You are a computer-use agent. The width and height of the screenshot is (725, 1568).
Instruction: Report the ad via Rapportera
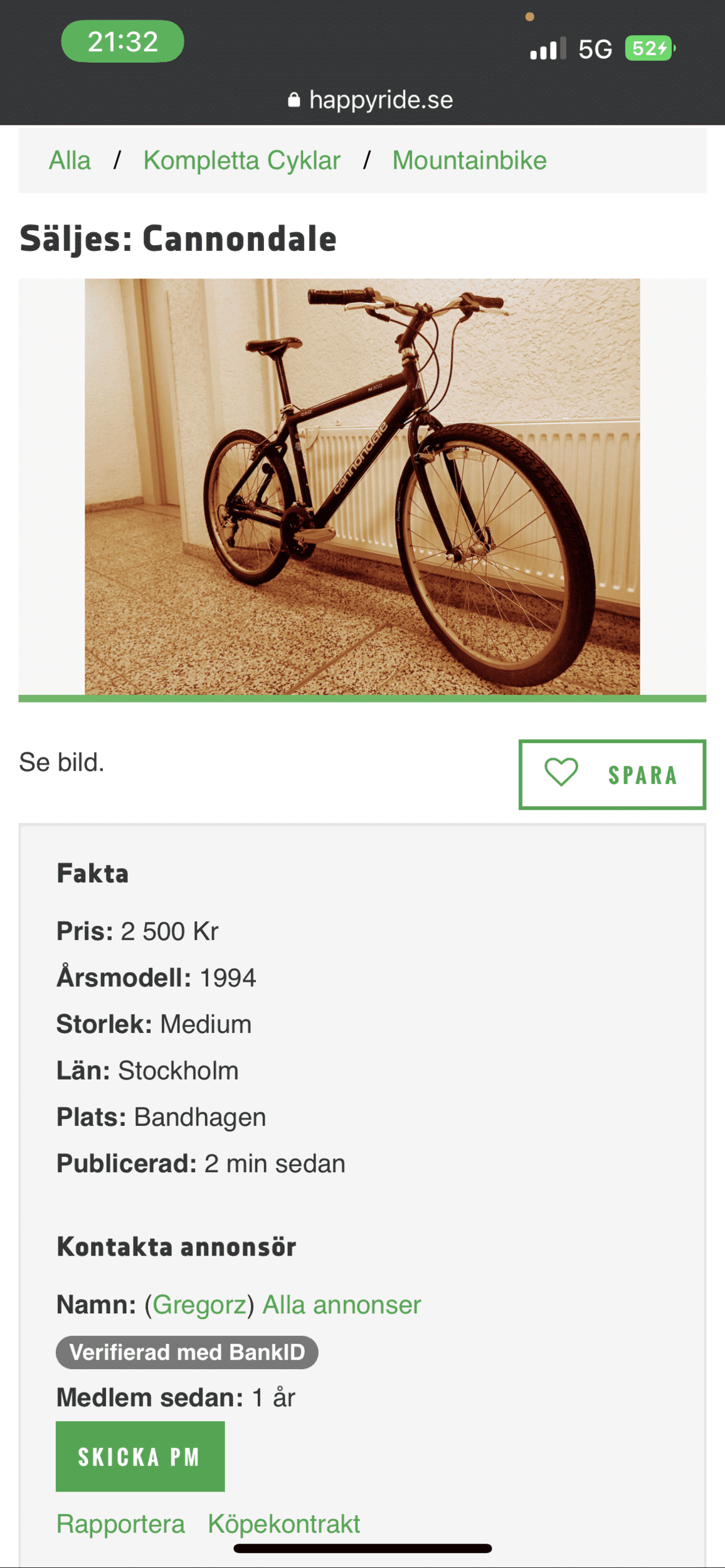pos(120,1524)
